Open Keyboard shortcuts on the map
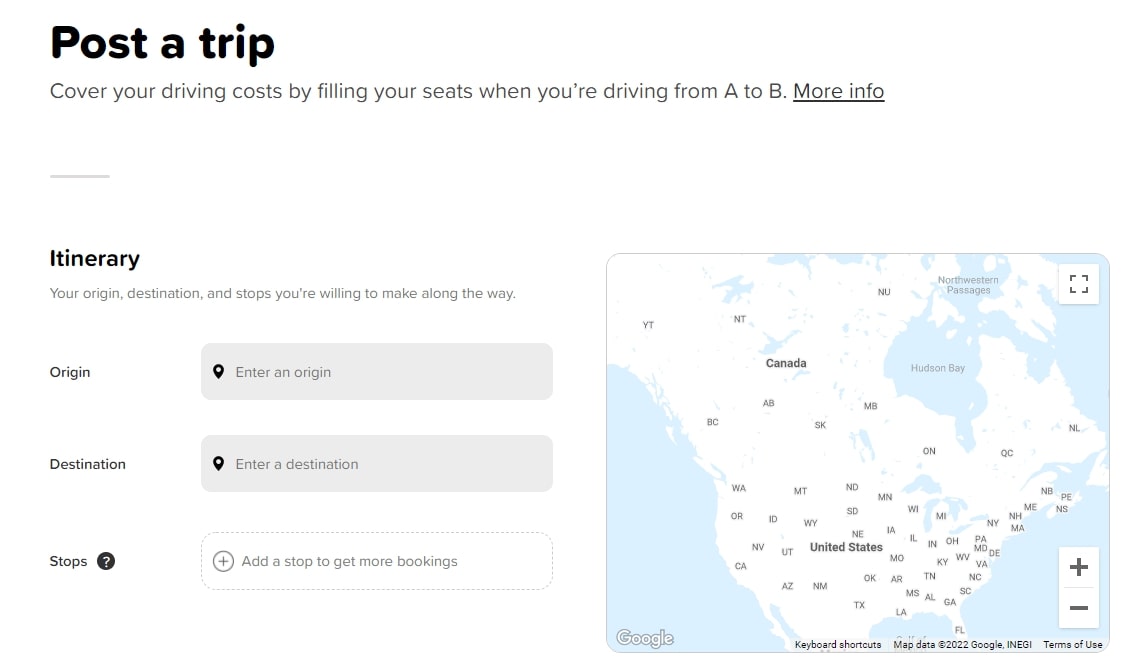The image size is (1143, 667). [x=837, y=645]
